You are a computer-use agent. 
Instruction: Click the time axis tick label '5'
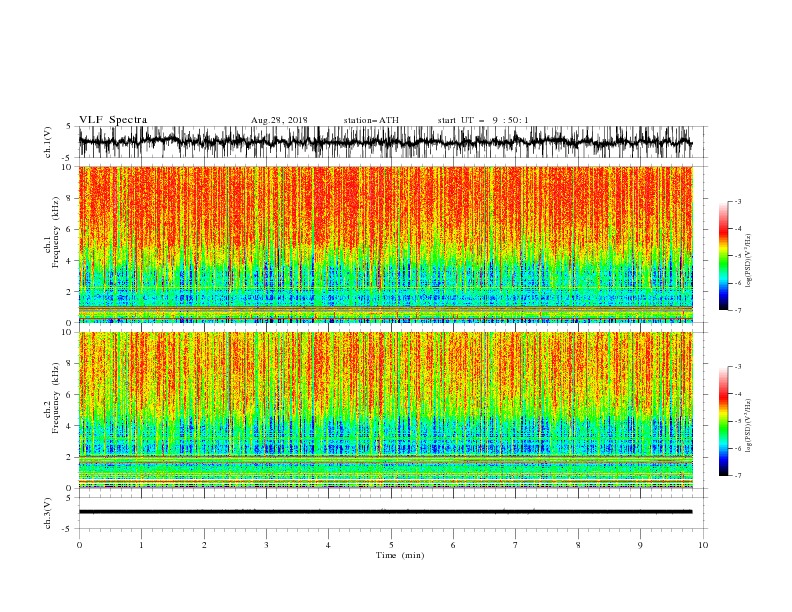coord(391,545)
